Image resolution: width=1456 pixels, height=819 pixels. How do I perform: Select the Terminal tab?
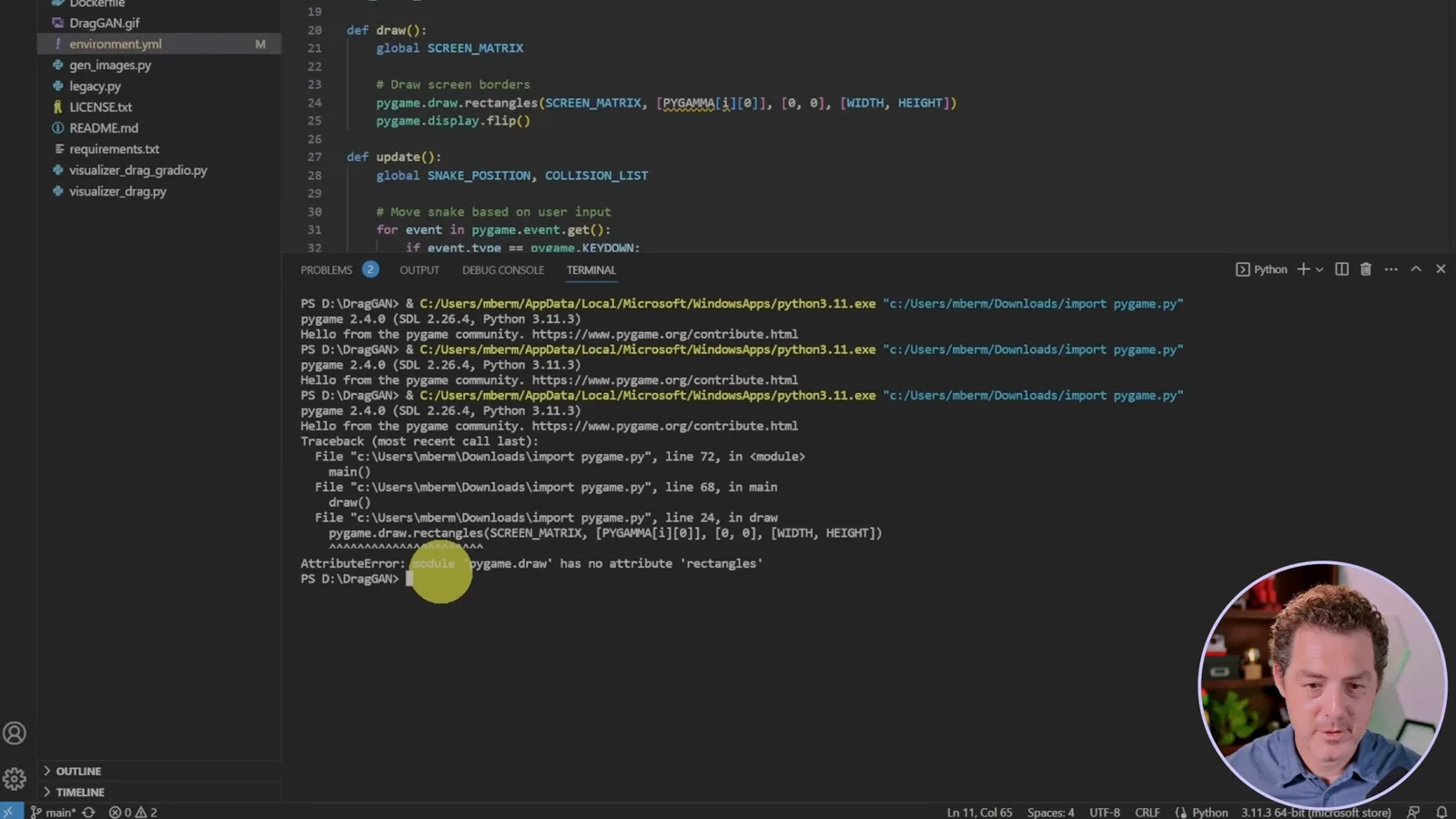click(x=591, y=270)
